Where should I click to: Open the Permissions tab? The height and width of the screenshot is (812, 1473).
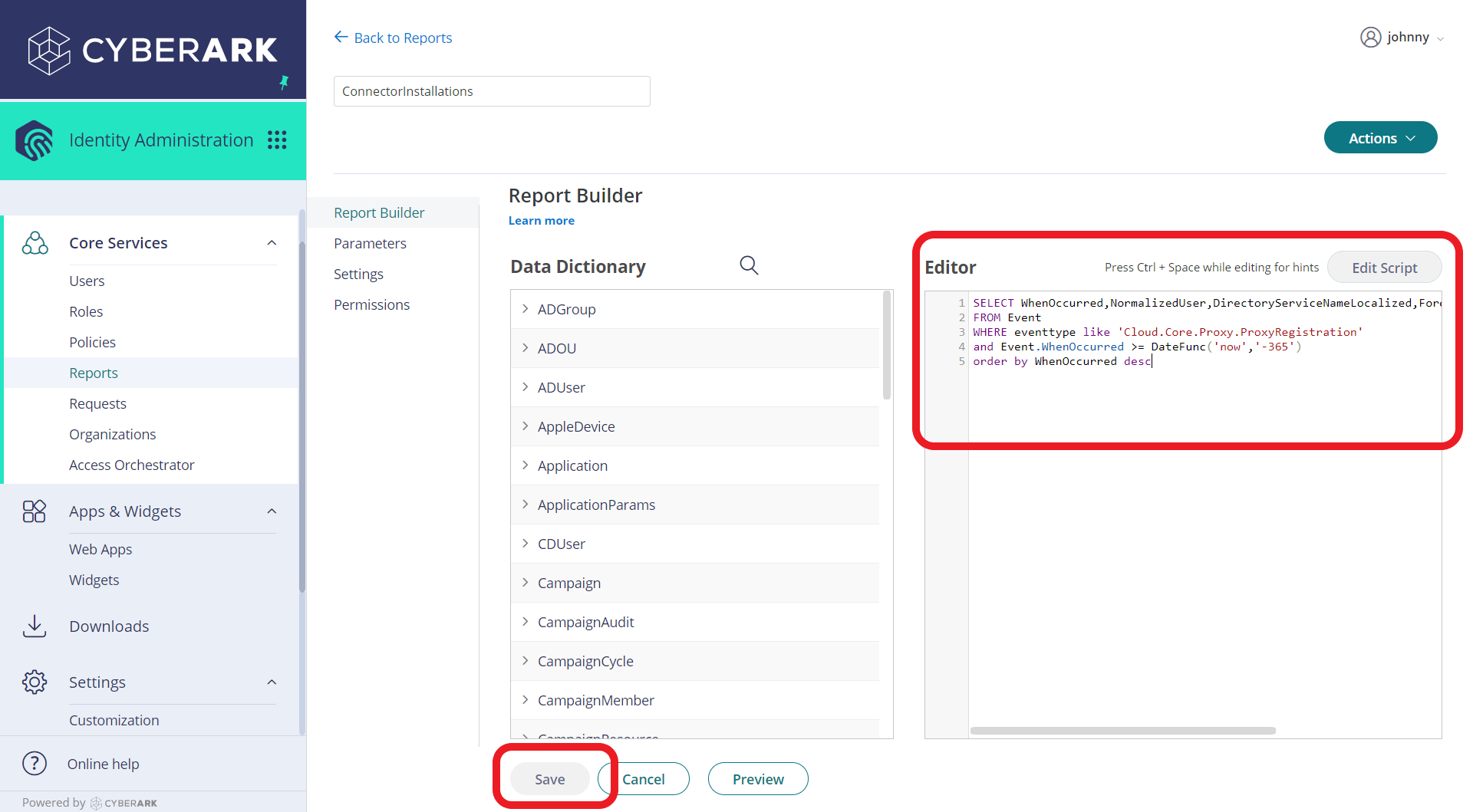tap(371, 304)
